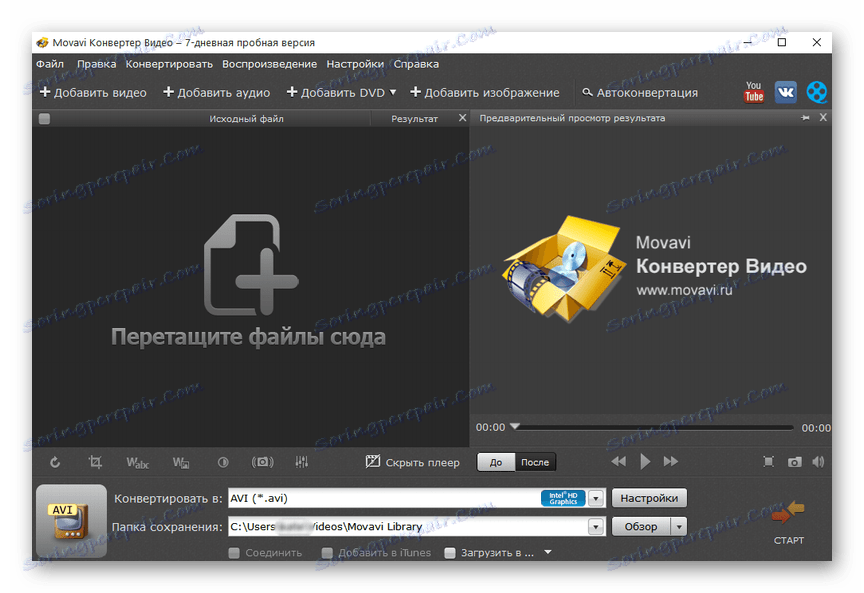Image resolution: width=864 pixels, height=593 pixels.
Task: Click Добавить аудио button
Action: (217, 93)
